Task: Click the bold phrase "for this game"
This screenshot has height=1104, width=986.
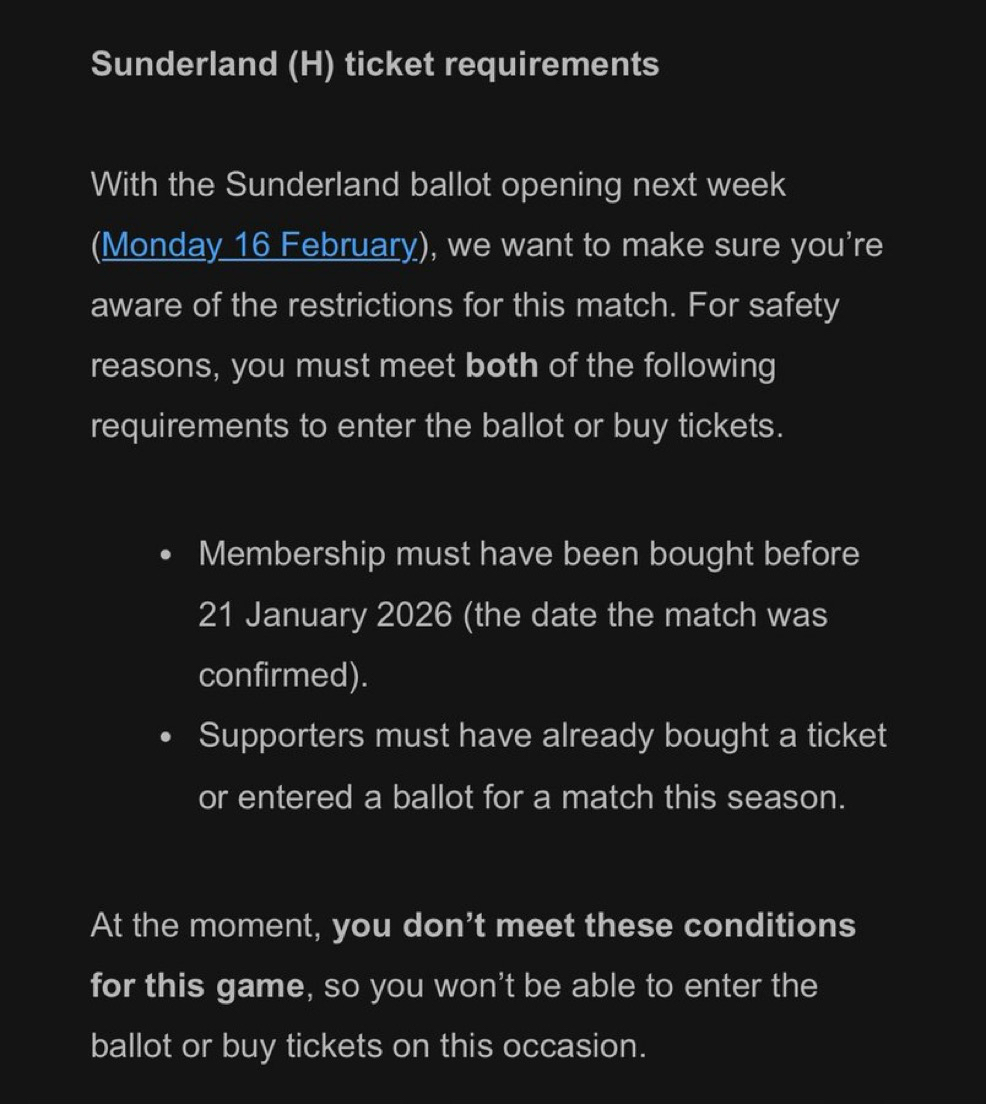Action: pos(197,986)
